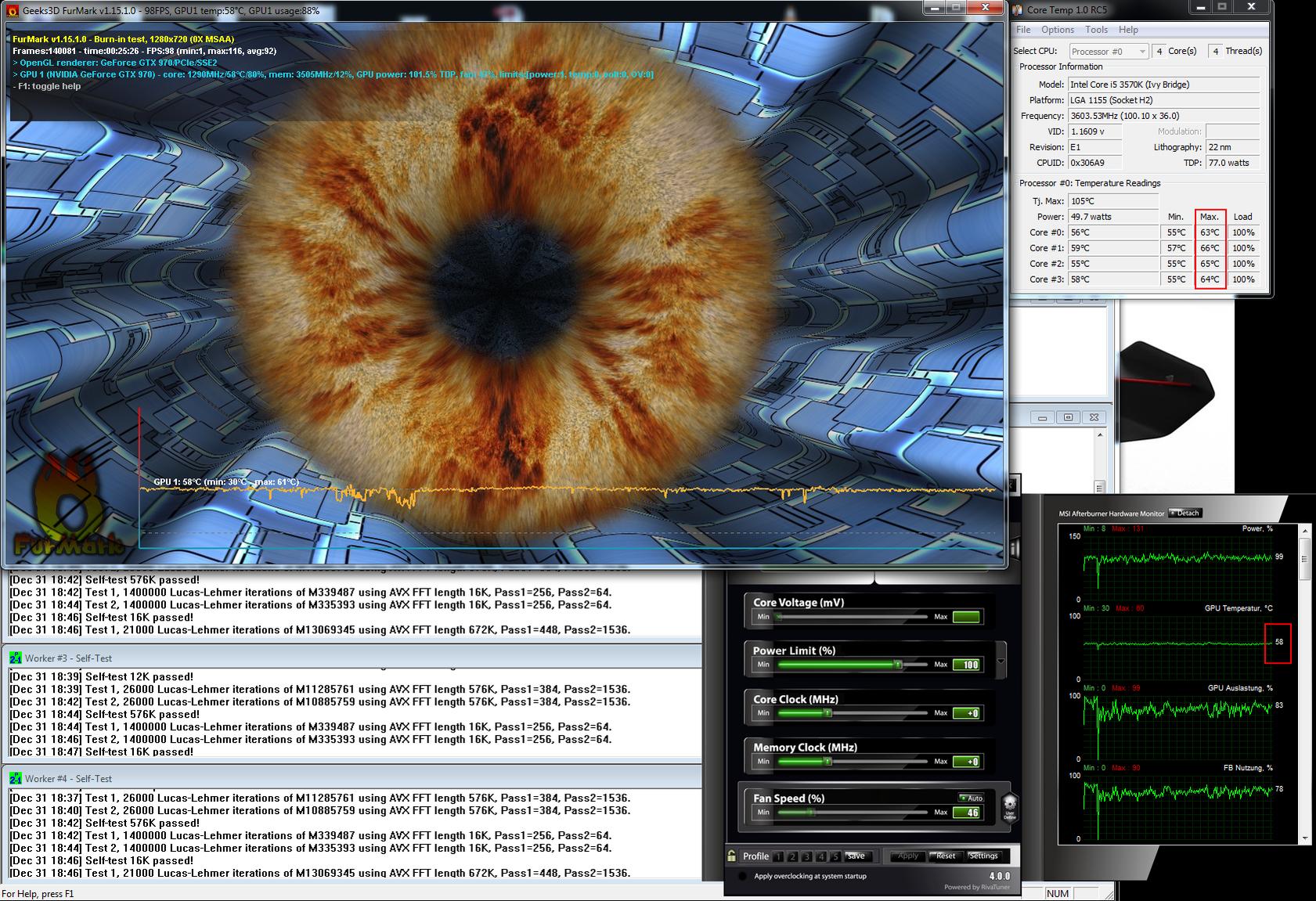This screenshot has height=901, width=1316.
Task: Select Afterburner profile slot 5
Action: (x=836, y=856)
